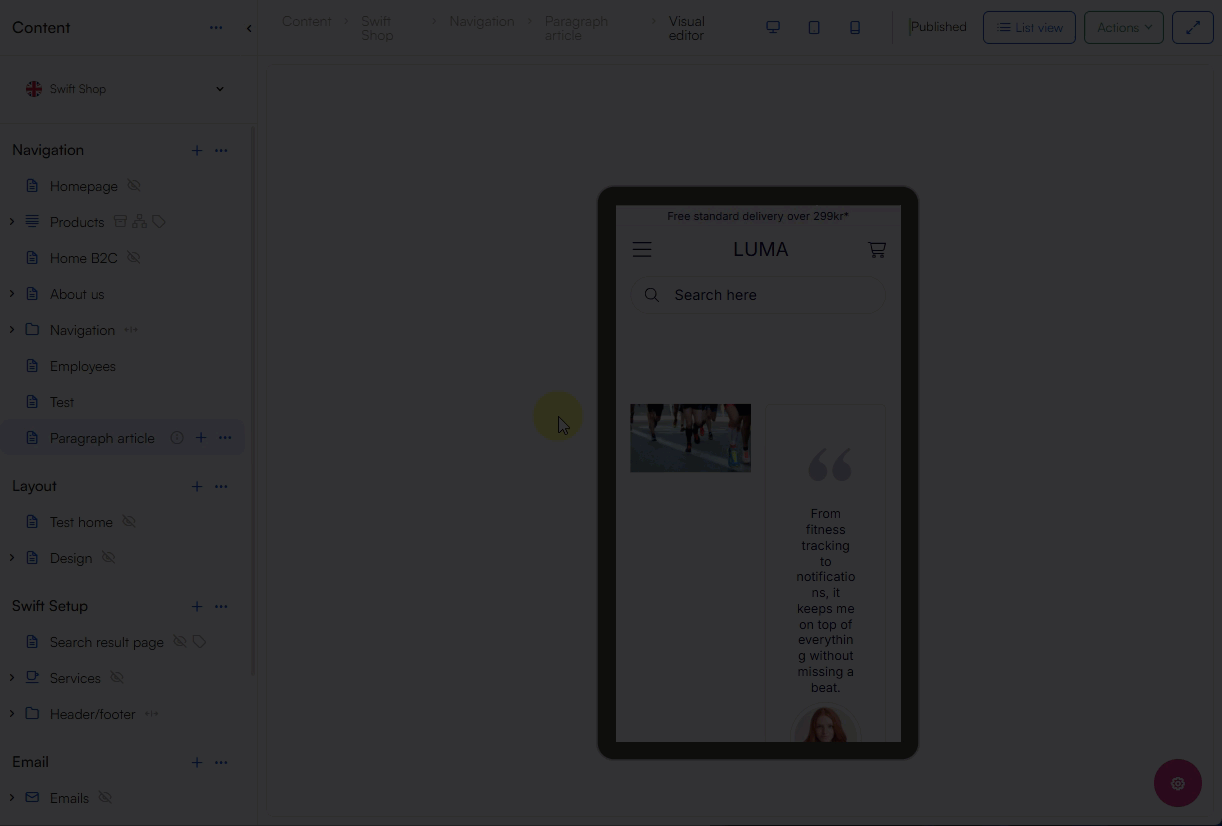Toggle hidden eye icon next to Emails
Screen dimensions: 1222x826
pos(105,798)
